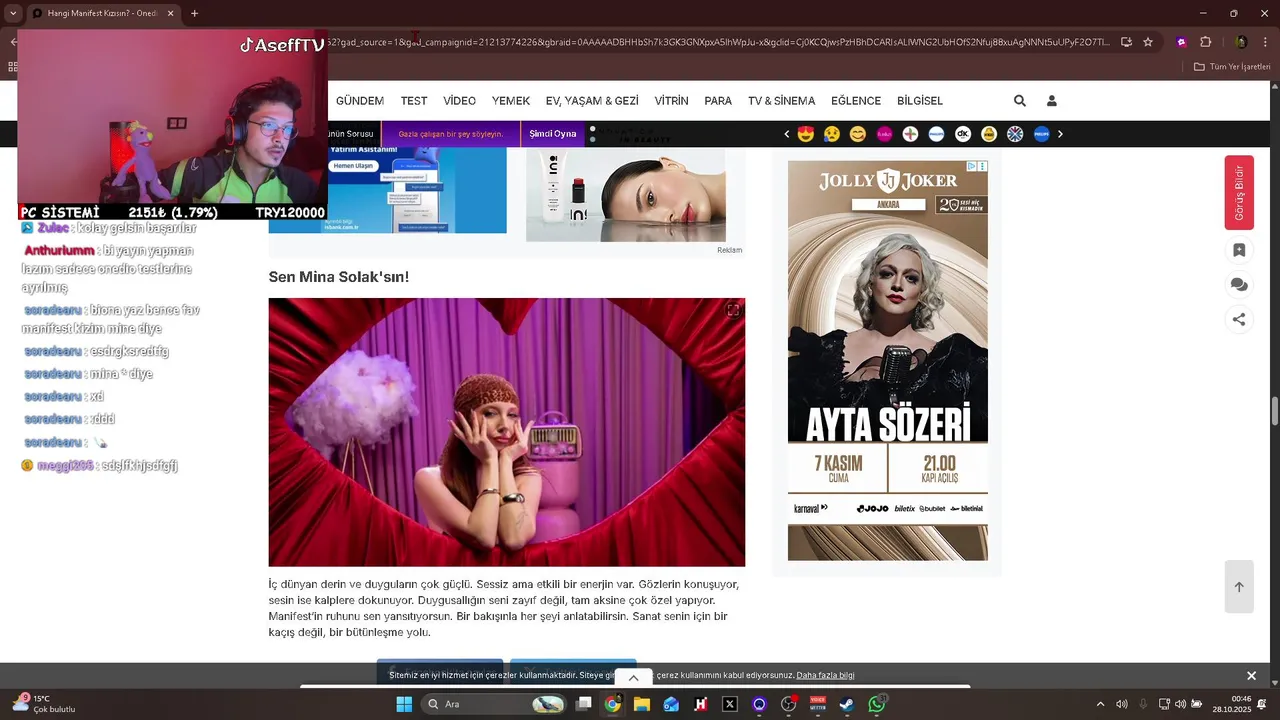
Task: Open Tüm Yer İşaretleri bookmarks folder
Action: pos(1232,67)
